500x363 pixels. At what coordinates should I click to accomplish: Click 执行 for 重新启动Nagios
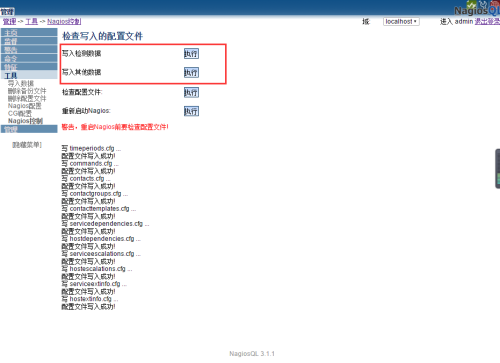click(191, 111)
